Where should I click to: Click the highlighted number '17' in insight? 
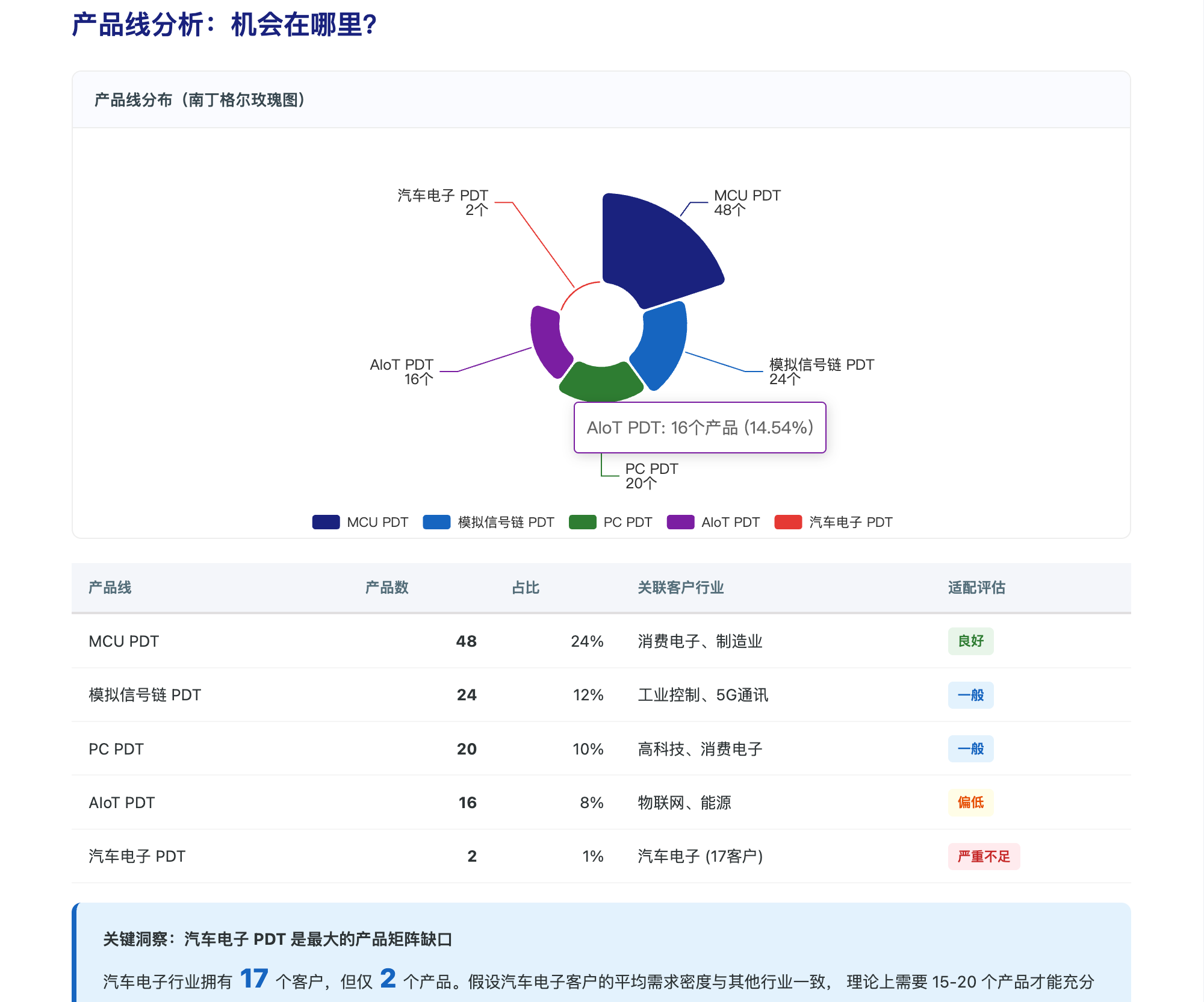(x=254, y=979)
